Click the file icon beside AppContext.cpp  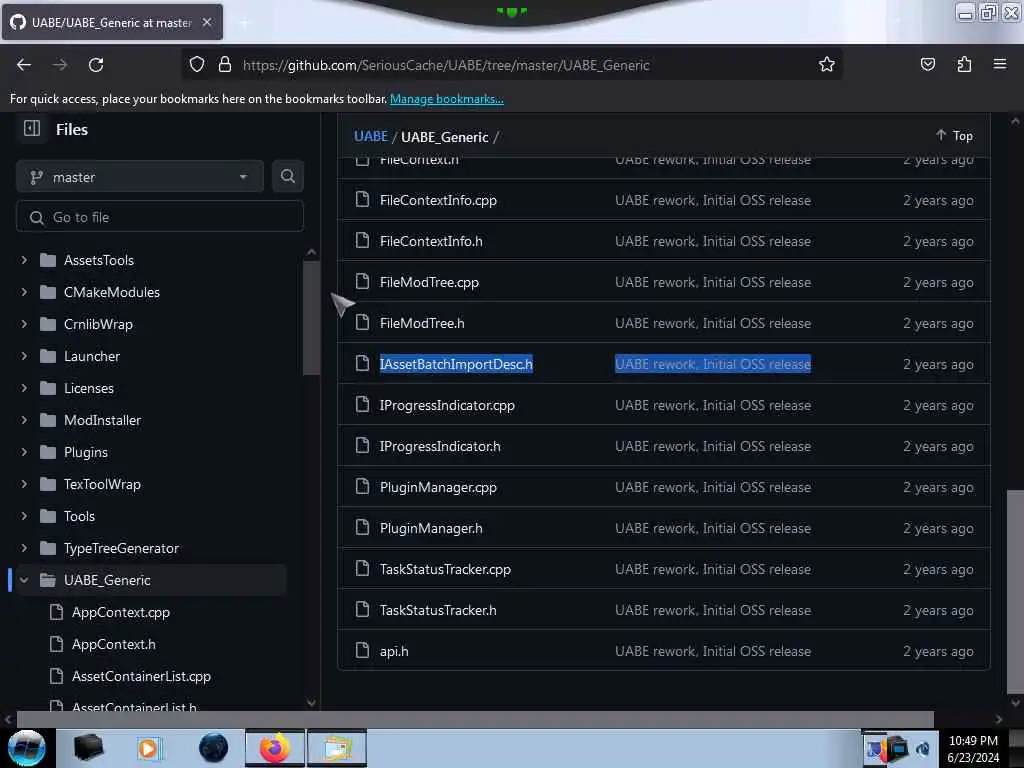pos(57,612)
